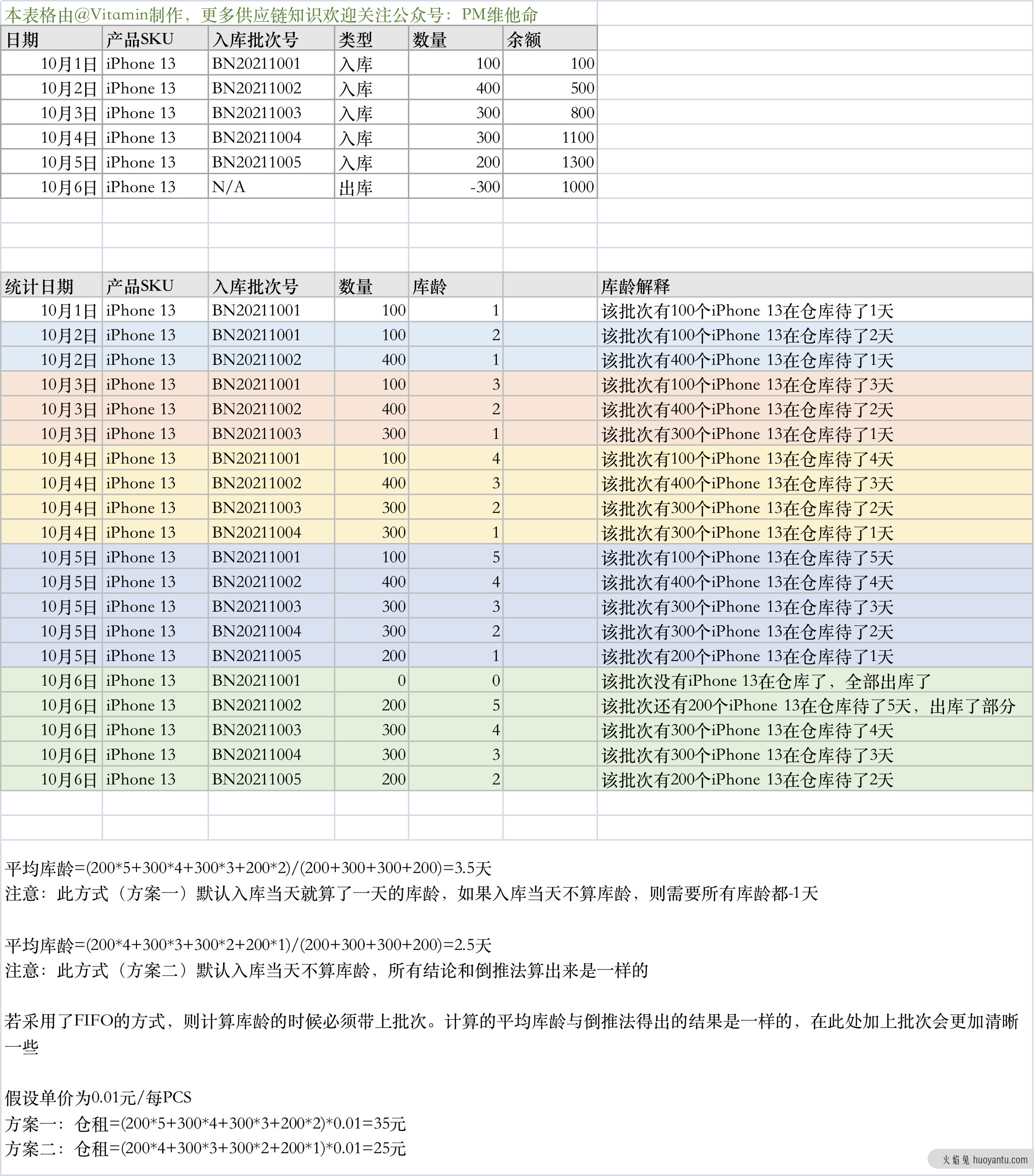The image size is (1034, 1176).
Task: Click the 平均库龄 formula ending =2.5天
Action: [x=248, y=945]
